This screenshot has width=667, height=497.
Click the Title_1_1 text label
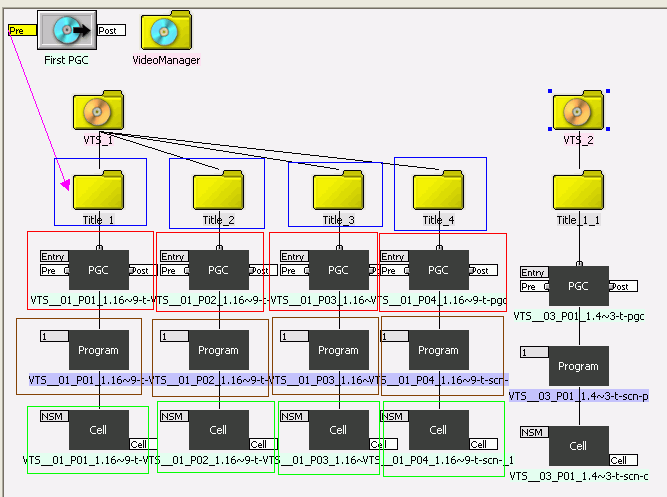579,220
